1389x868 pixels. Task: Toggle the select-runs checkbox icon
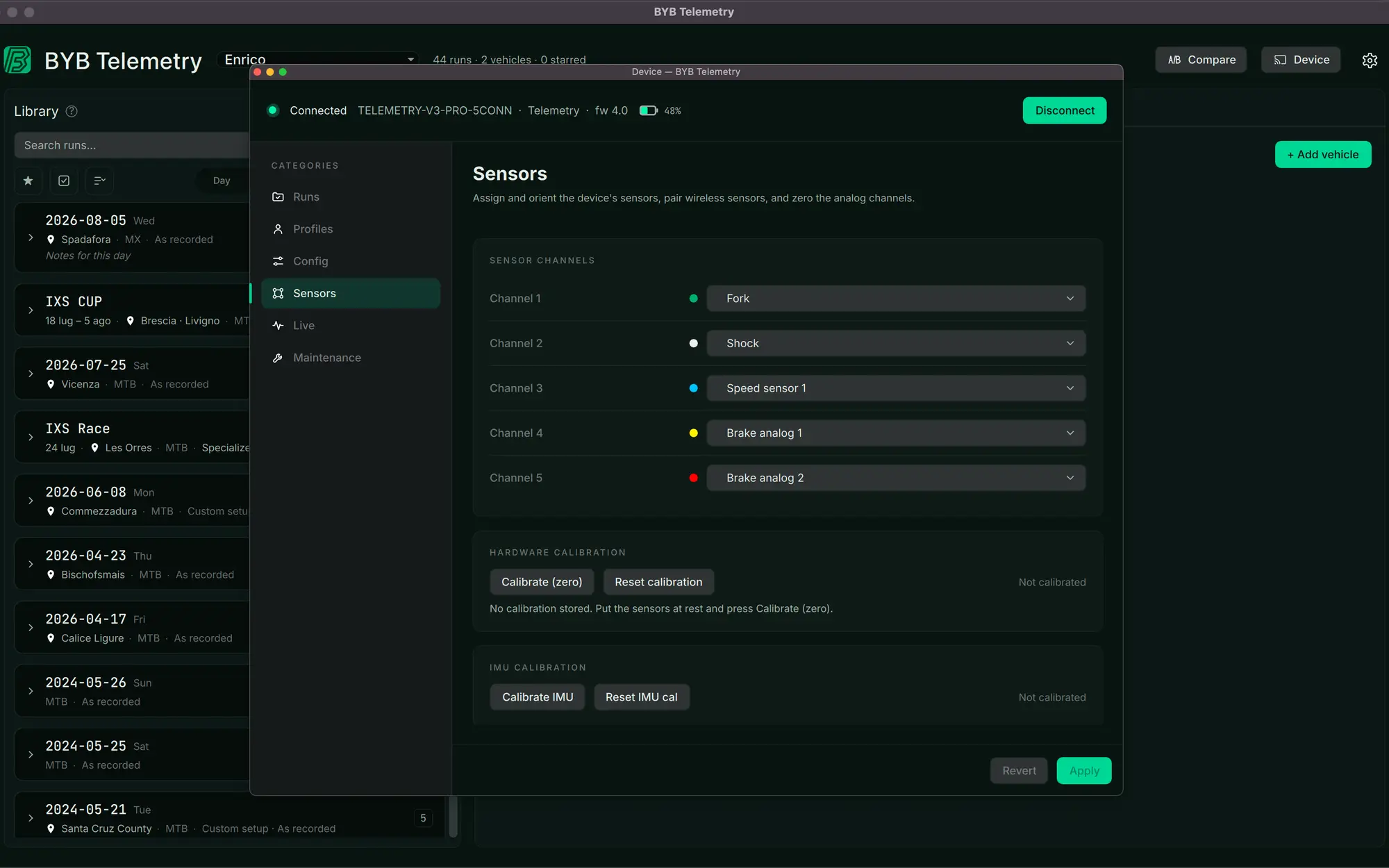coord(64,181)
